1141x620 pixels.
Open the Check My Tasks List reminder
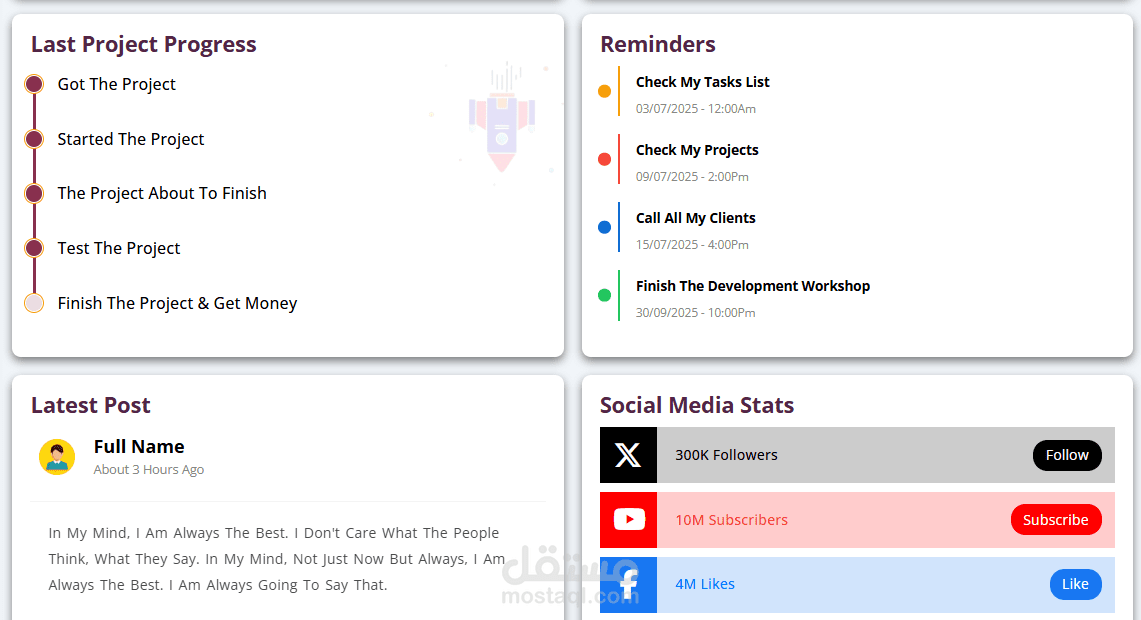click(x=702, y=82)
